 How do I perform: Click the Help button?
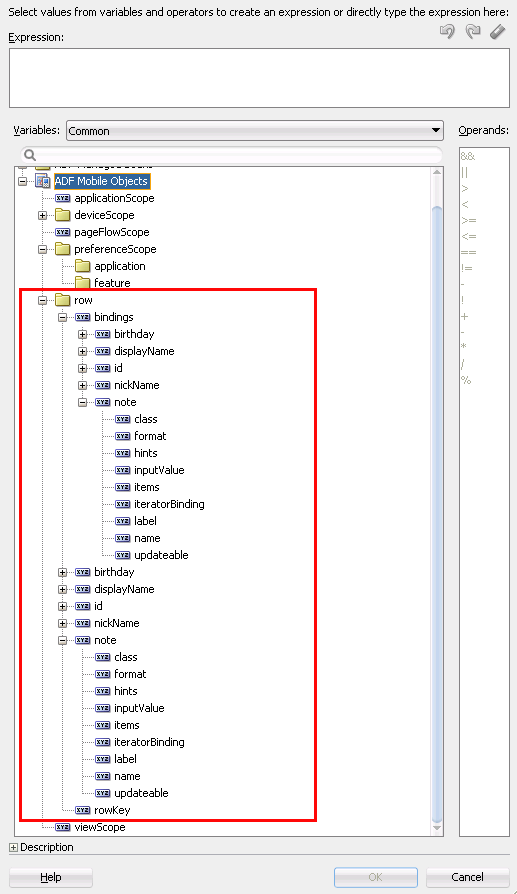pyautogui.click(x=51, y=877)
